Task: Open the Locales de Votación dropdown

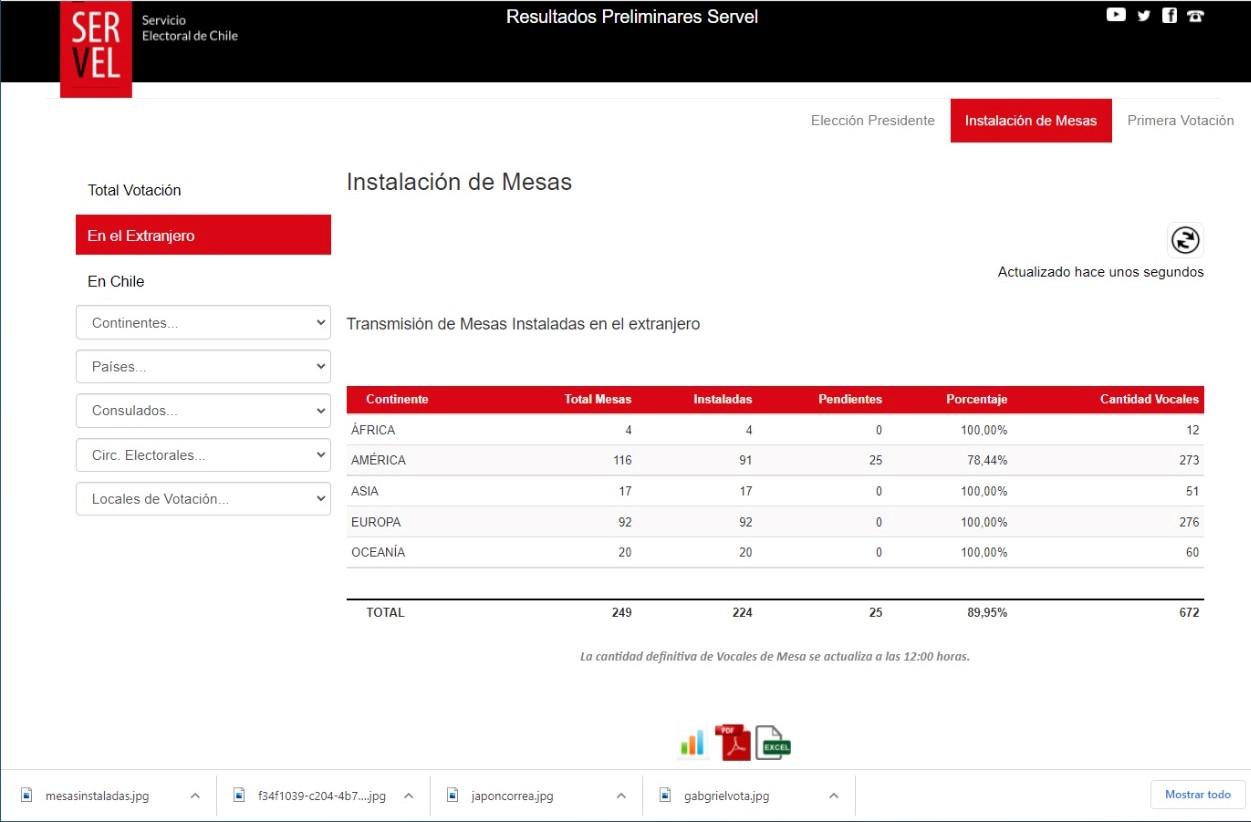Action: (x=203, y=499)
